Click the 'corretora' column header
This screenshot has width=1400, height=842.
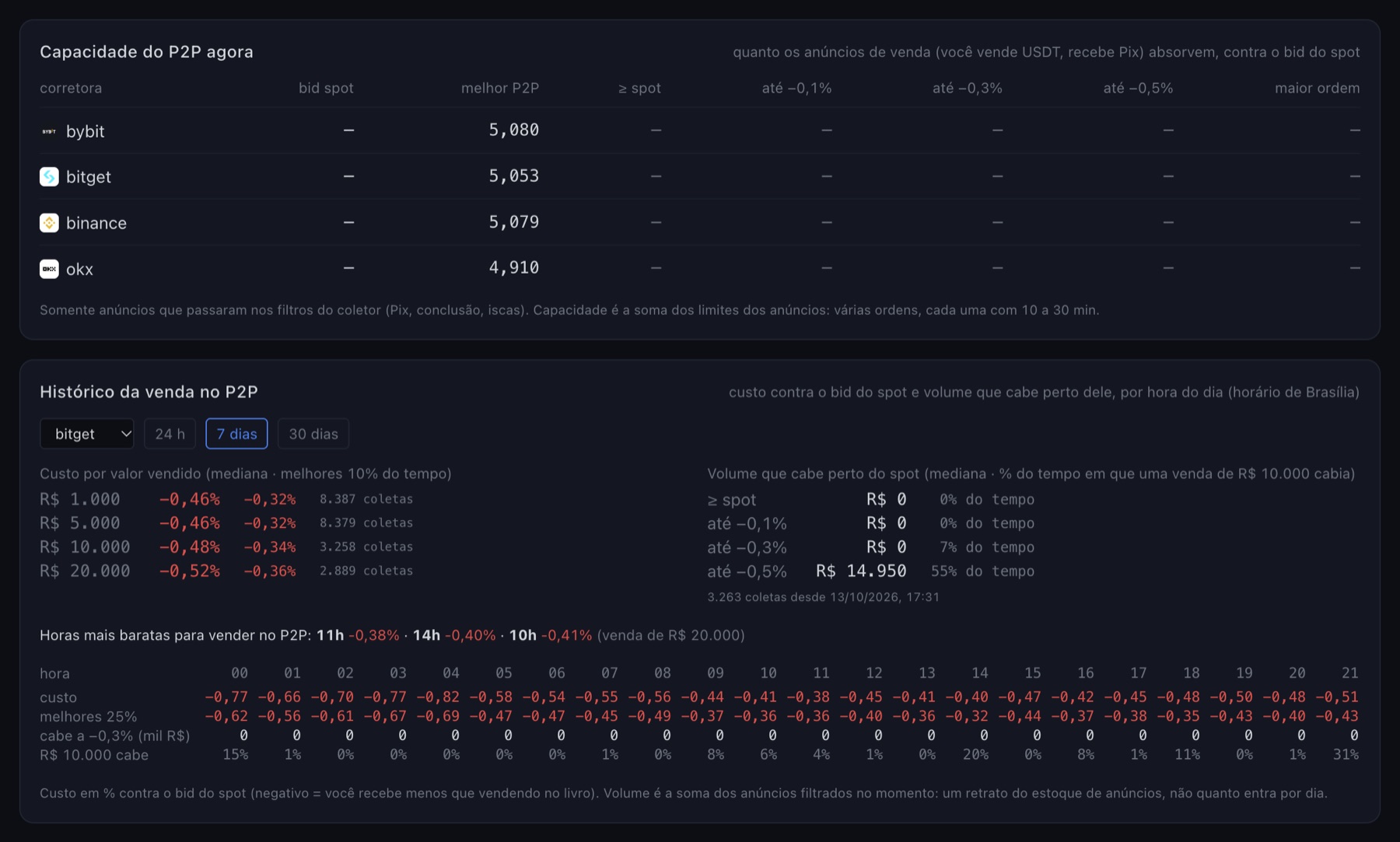click(x=71, y=88)
